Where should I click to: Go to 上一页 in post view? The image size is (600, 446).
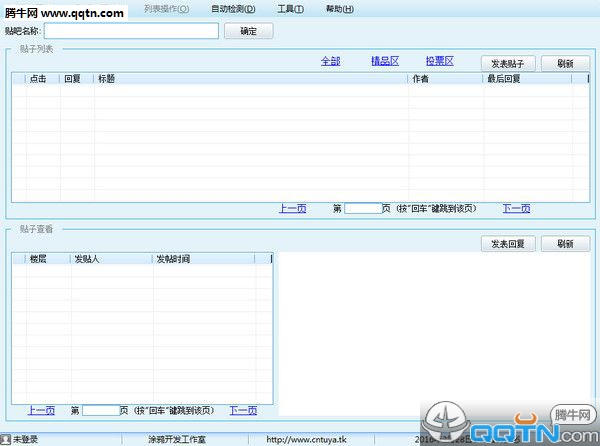pos(41,410)
